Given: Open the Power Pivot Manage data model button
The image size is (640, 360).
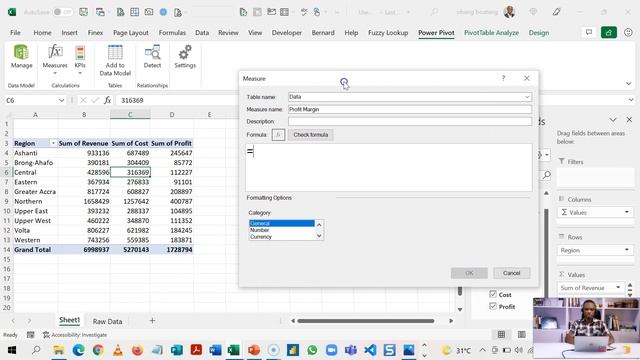Looking at the screenshot, I should 21,57.
